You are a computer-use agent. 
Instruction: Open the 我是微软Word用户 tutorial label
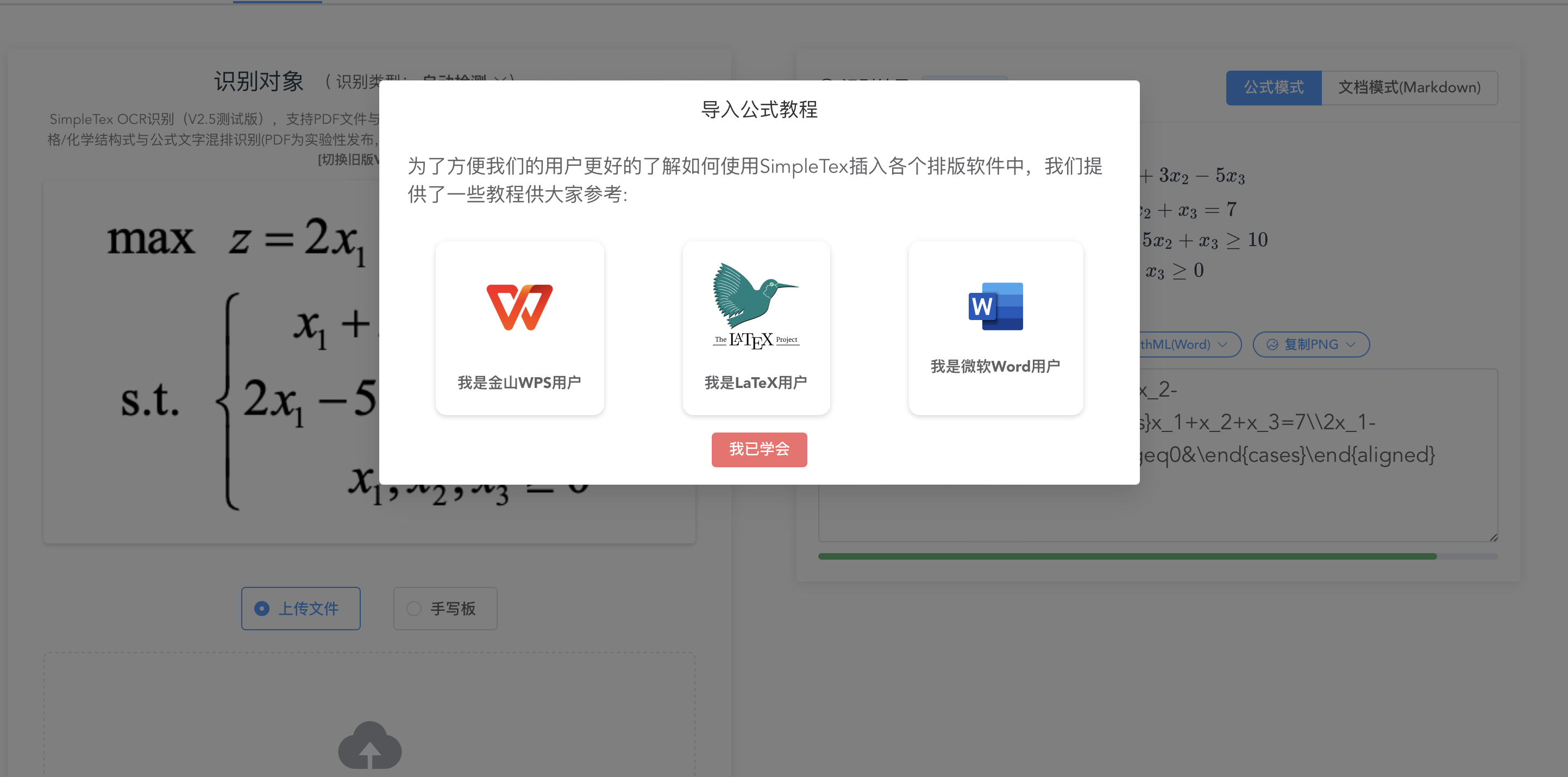click(995, 366)
